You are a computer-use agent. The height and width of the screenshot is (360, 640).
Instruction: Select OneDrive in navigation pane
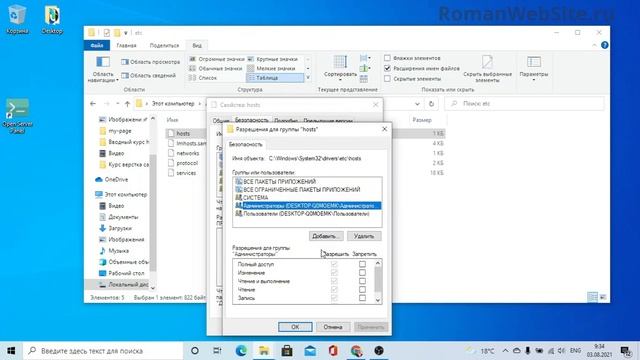(116, 180)
